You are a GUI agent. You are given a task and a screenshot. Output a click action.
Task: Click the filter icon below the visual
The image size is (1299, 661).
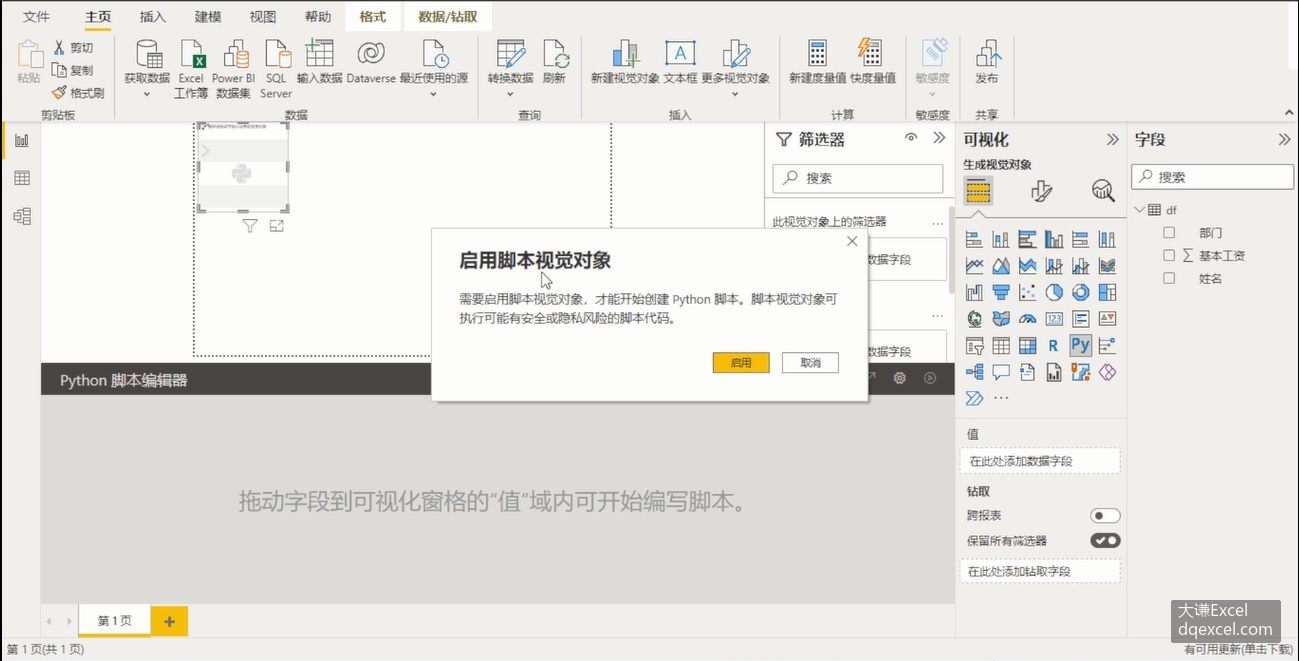pos(250,226)
